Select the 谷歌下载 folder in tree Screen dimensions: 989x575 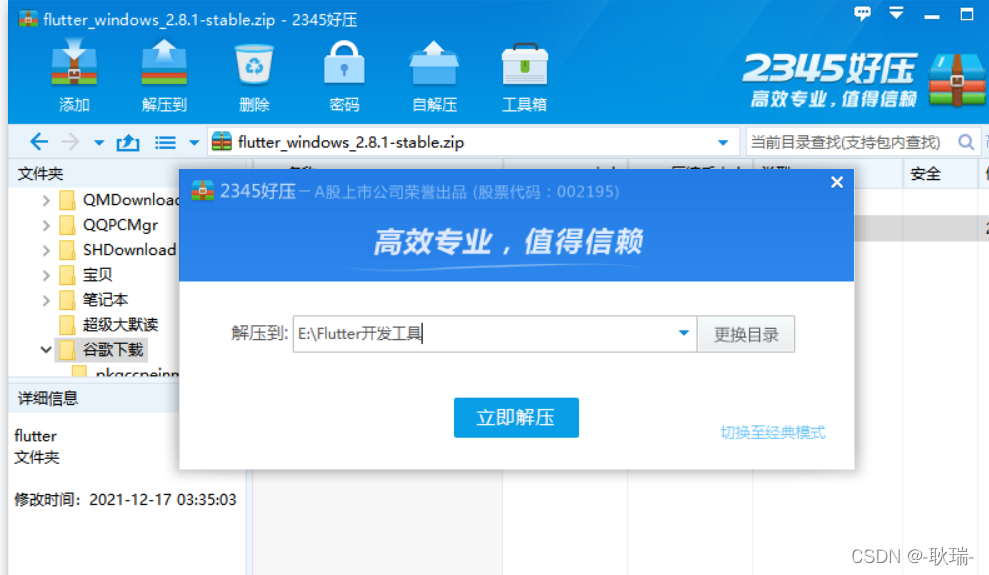102,349
